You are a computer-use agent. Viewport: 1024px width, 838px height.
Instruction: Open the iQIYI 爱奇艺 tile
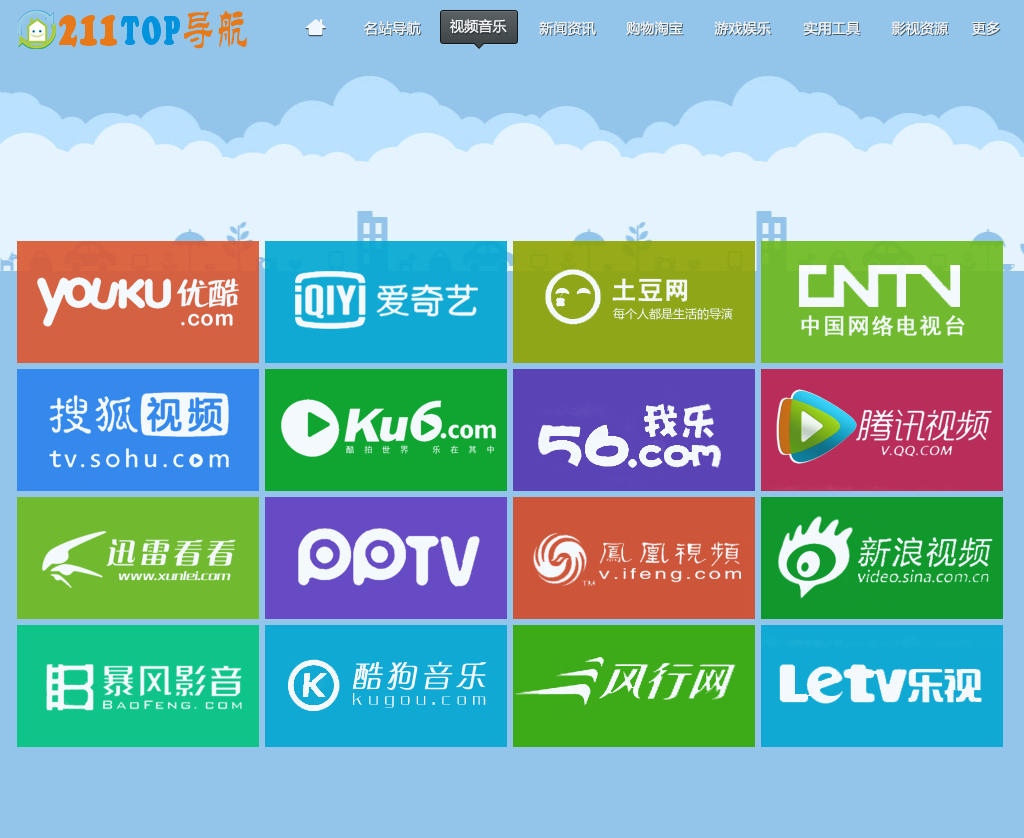(386, 302)
